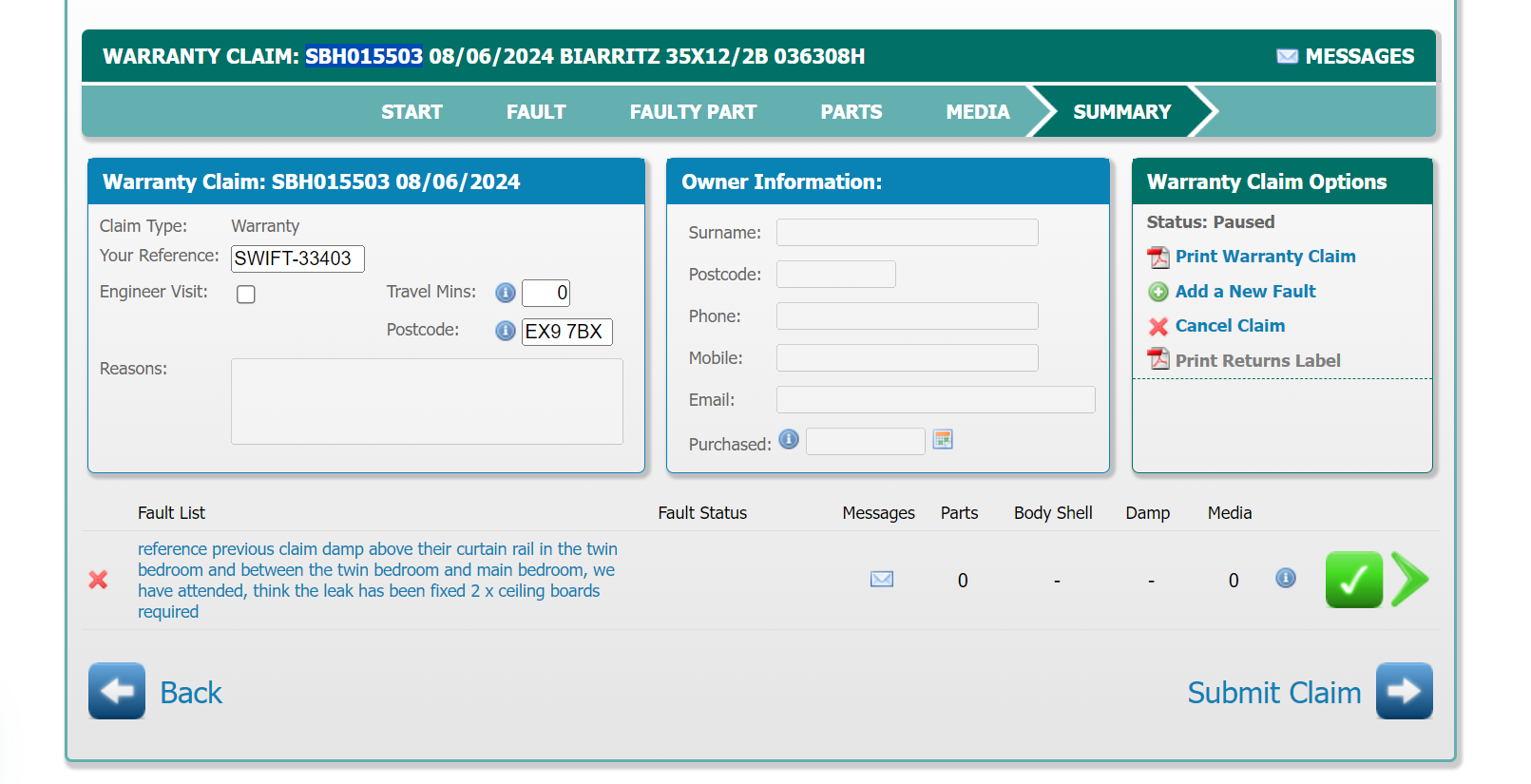
Task: Open the PARTS step tab
Action: [x=851, y=112]
